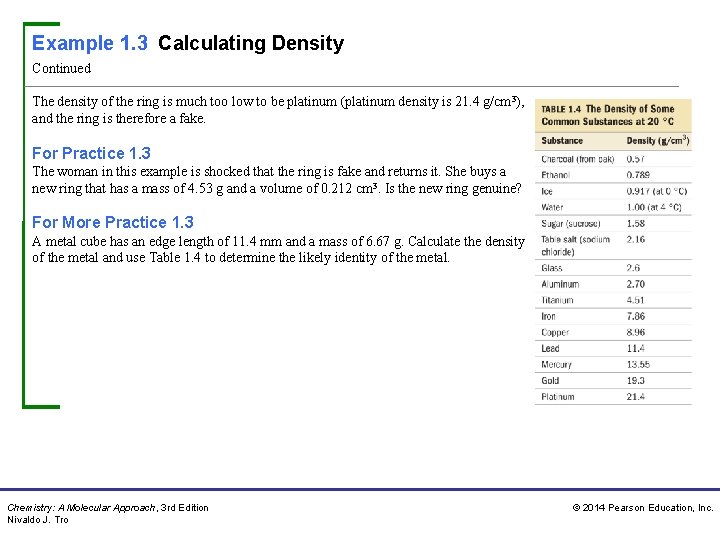Image resolution: width=720 pixels, height=540 pixels.
Task: Click the 'Ethanol' table row
Action: (x=613, y=175)
